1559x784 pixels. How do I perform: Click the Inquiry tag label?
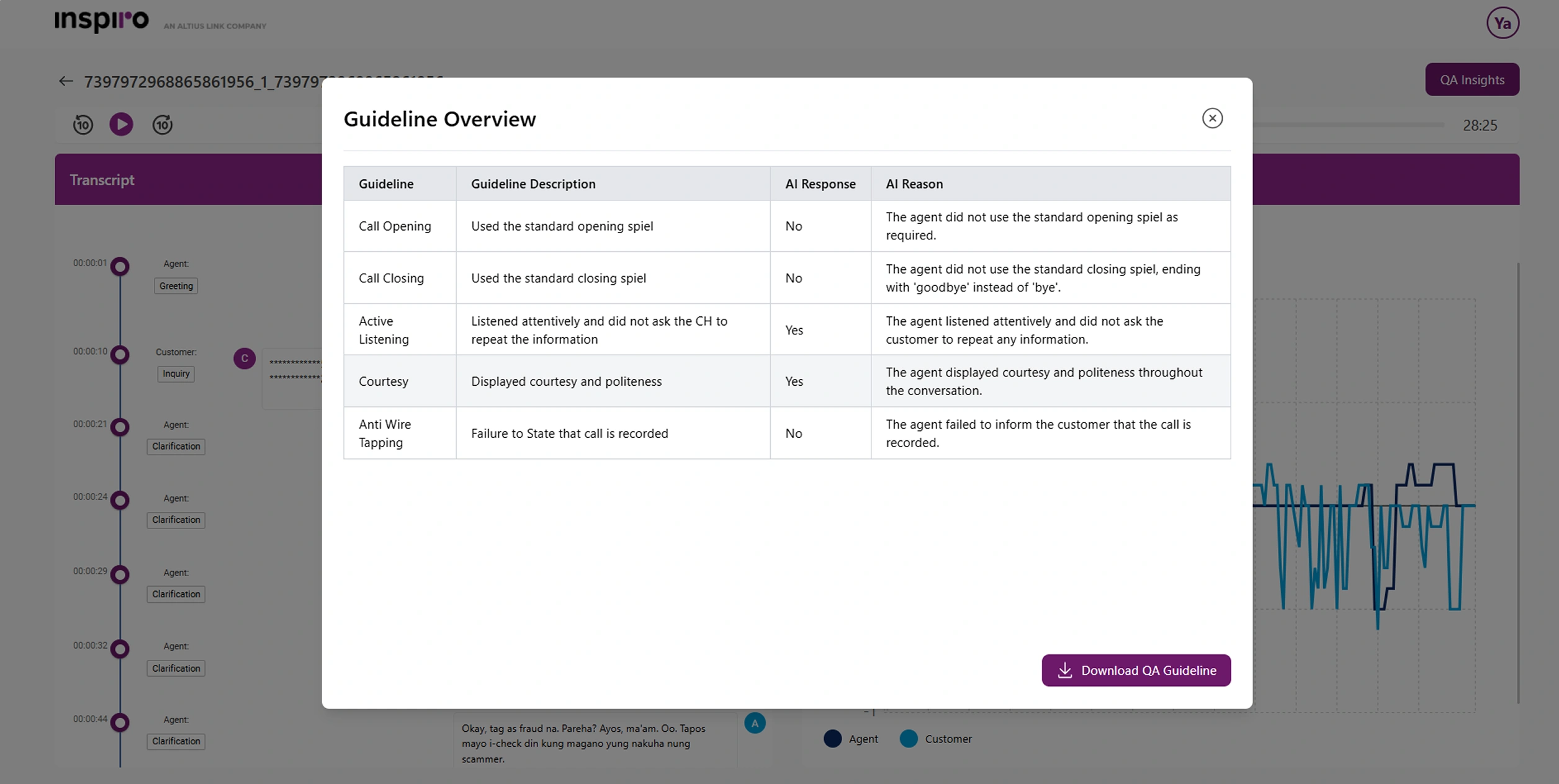(x=176, y=374)
